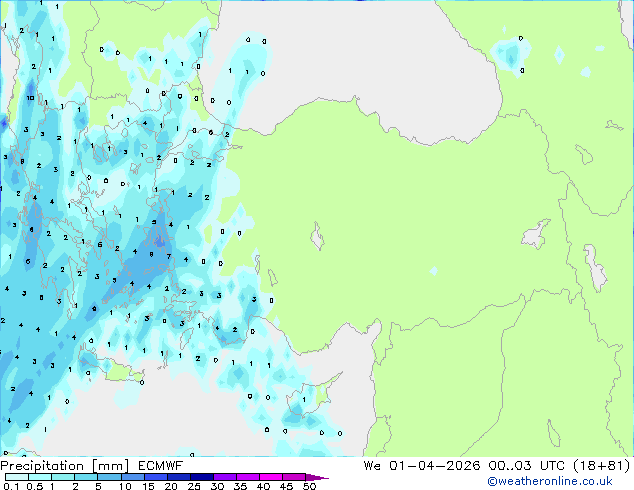Viewport: 634px width, 490px height.
Task: Click the 40–45 mm bright magenta swatch
Action: click(271, 477)
